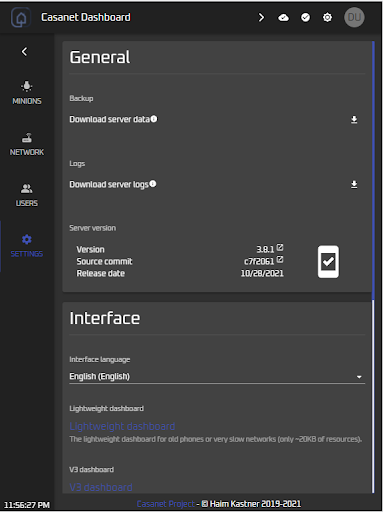The width and height of the screenshot is (383, 512).
Task: Click the settings page vertical scrollbar
Action: click(x=373, y=267)
